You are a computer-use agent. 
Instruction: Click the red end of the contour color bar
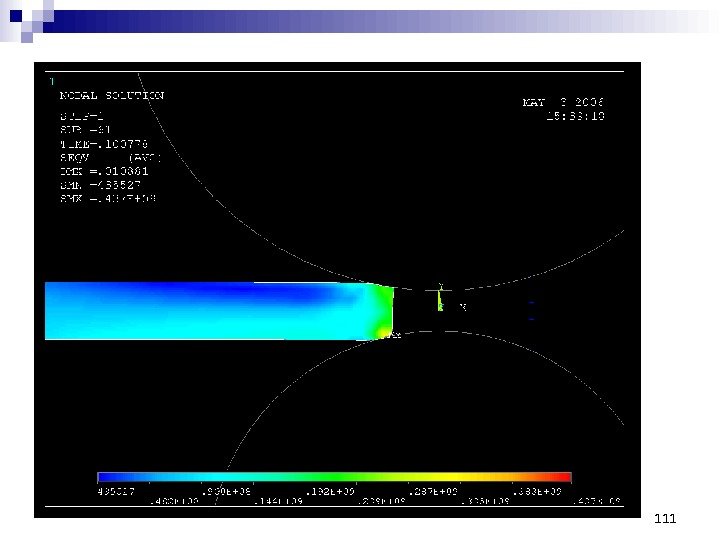pos(558,477)
